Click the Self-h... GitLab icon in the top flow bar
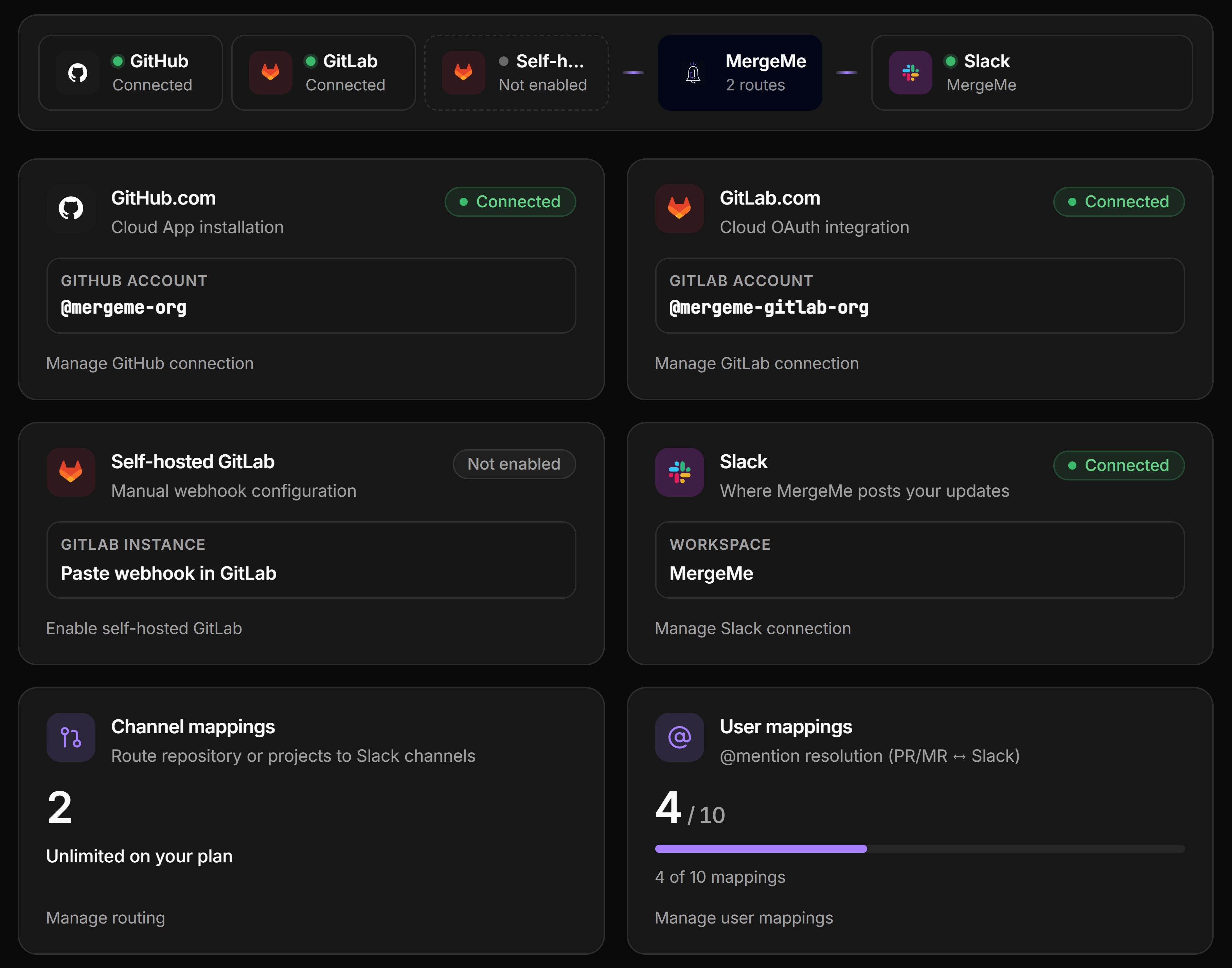This screenshot has height=968, width=1232. point(463,73)
